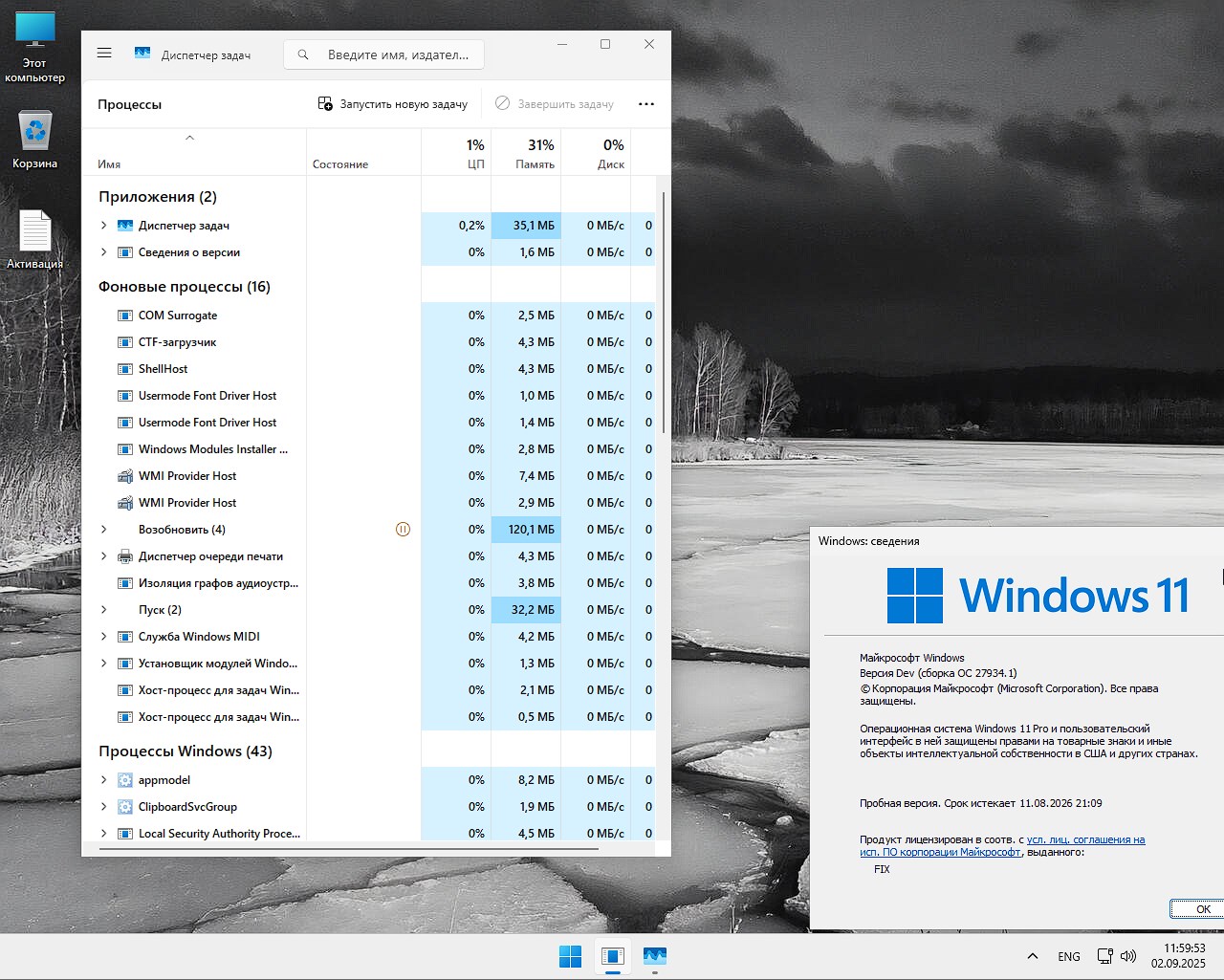This screenshot has height=980, width=1224.
Task: Click the volume icon in system tray
Action: (x=1128, y=956)
